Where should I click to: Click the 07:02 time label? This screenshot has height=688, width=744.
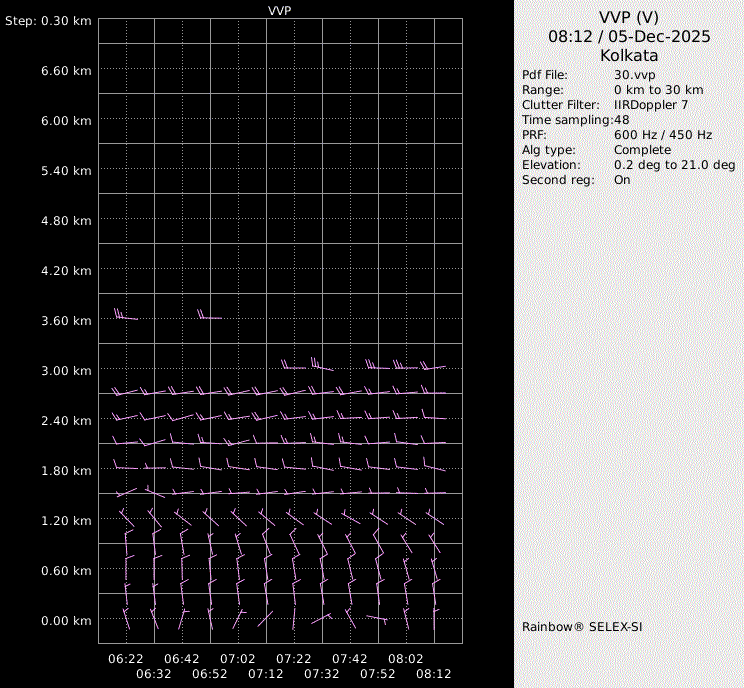tap(238, 659)
